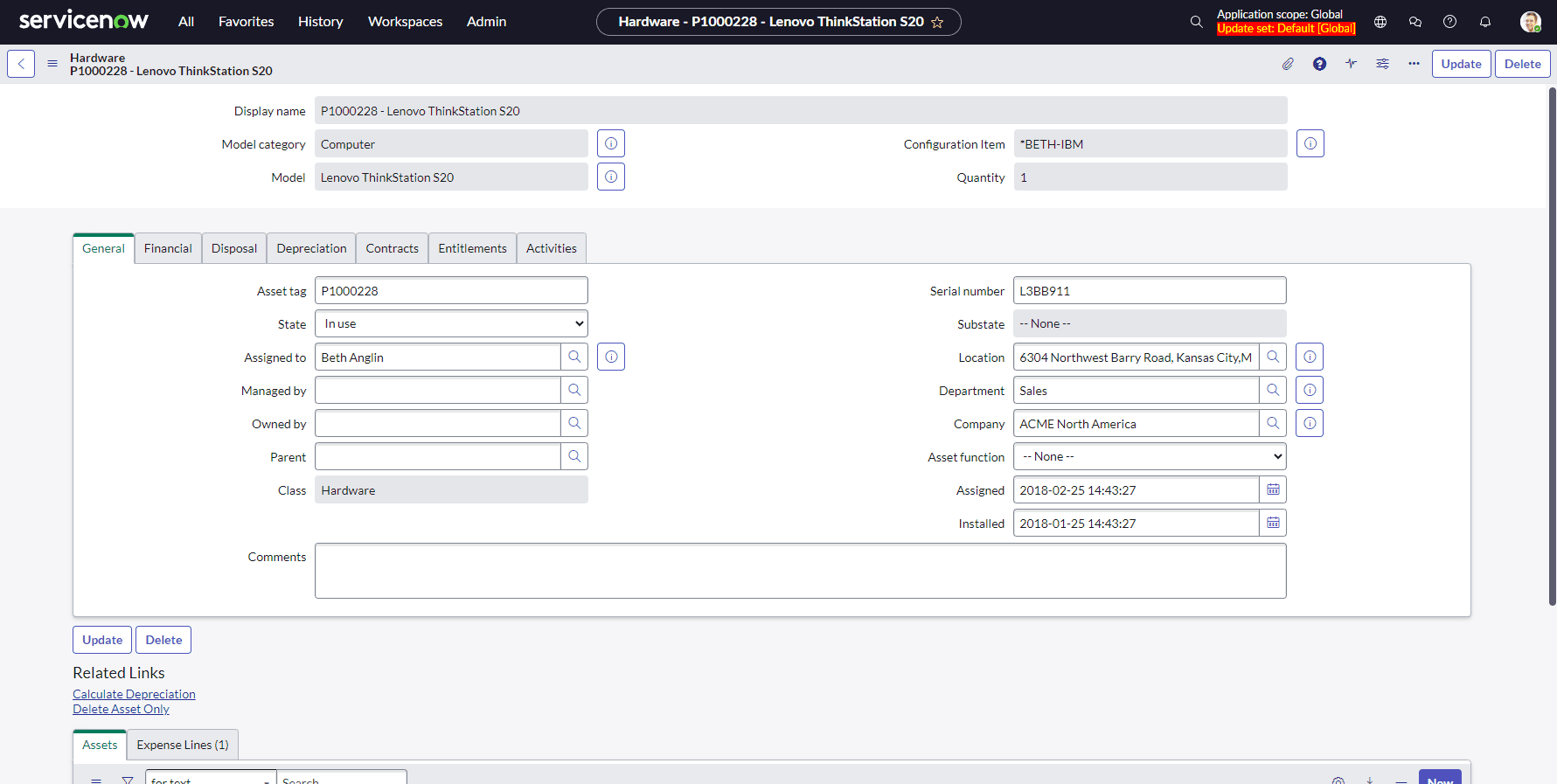Click the page vertical scrollbar
The image size is (1557, 784).
coord(1553,345)
